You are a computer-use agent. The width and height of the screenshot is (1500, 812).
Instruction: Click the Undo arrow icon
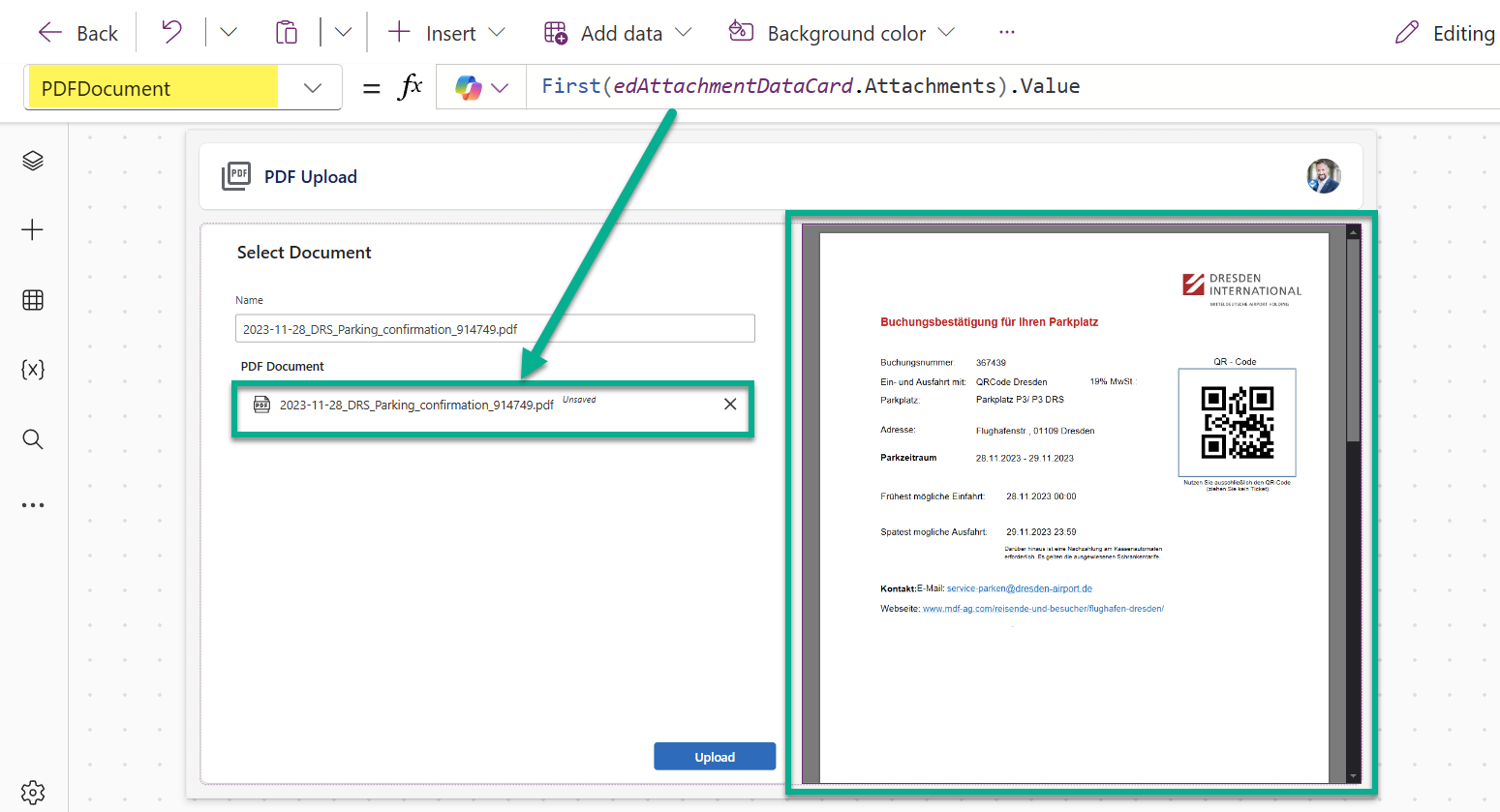(171, 33)
